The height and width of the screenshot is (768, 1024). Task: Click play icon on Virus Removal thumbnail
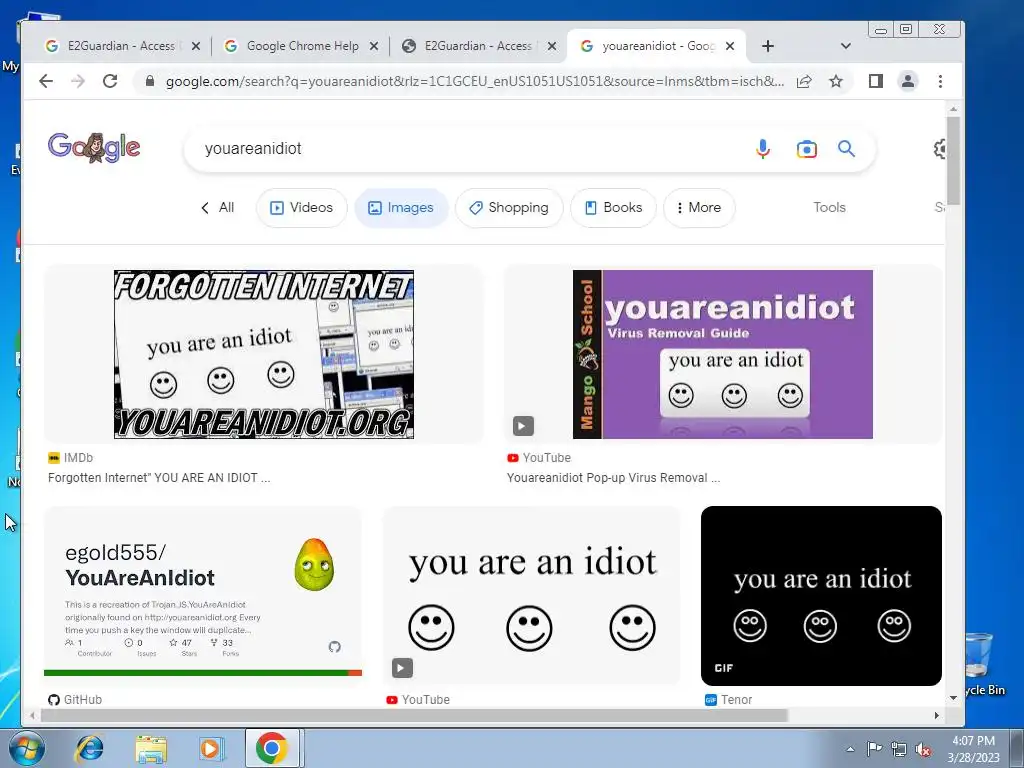[523, 426]
